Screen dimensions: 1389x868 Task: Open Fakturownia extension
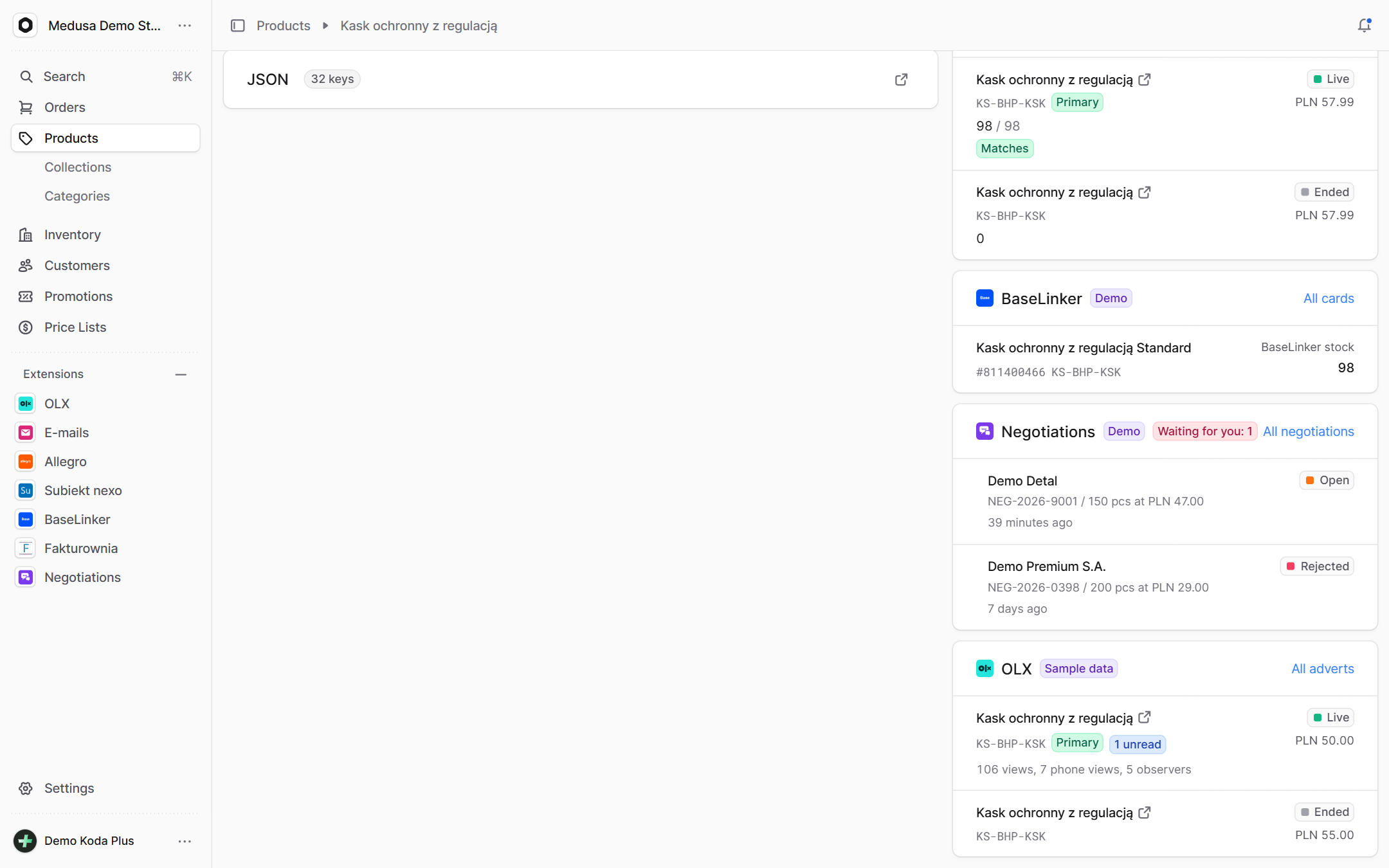105,548
